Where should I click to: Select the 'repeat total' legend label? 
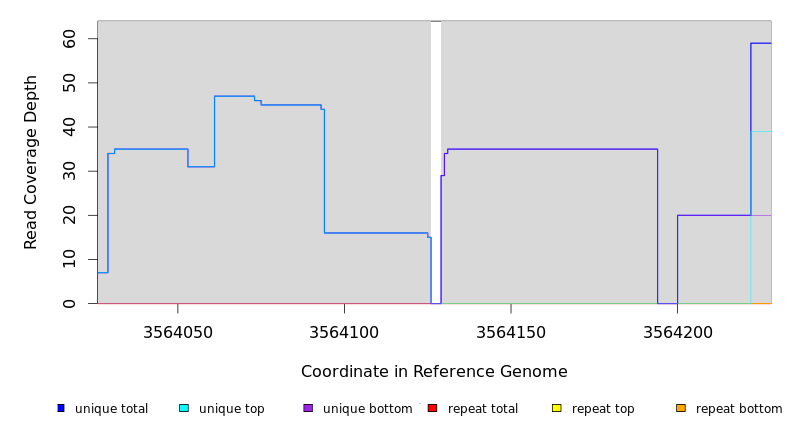483,409
